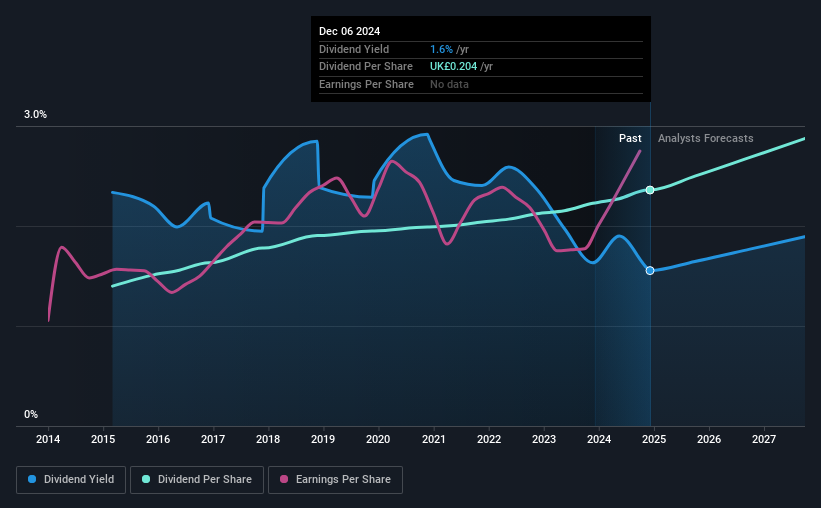
Task: Click the Dividend Per Share tooltip row label
Action: 365,67
